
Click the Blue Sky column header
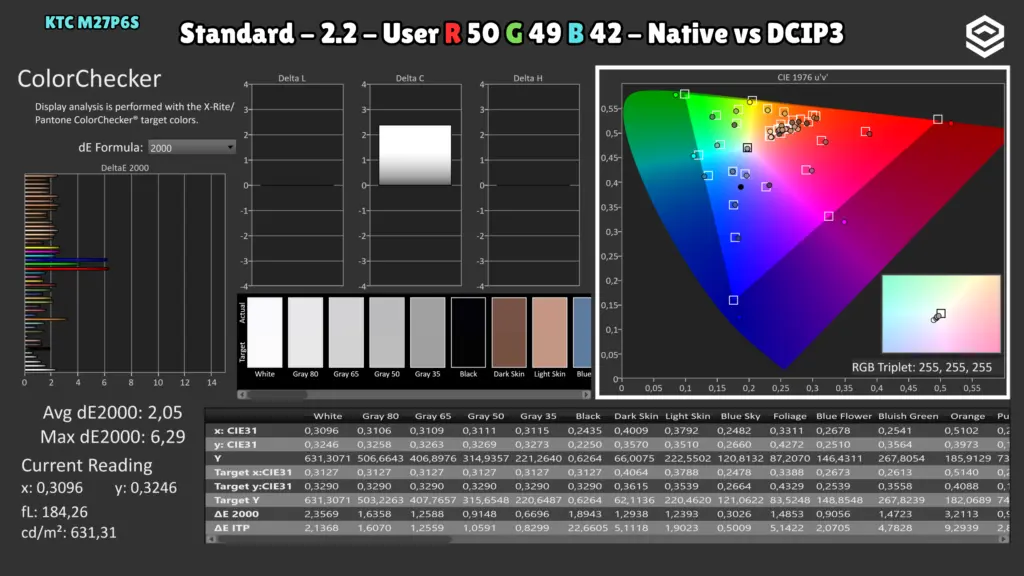(740, 416)
